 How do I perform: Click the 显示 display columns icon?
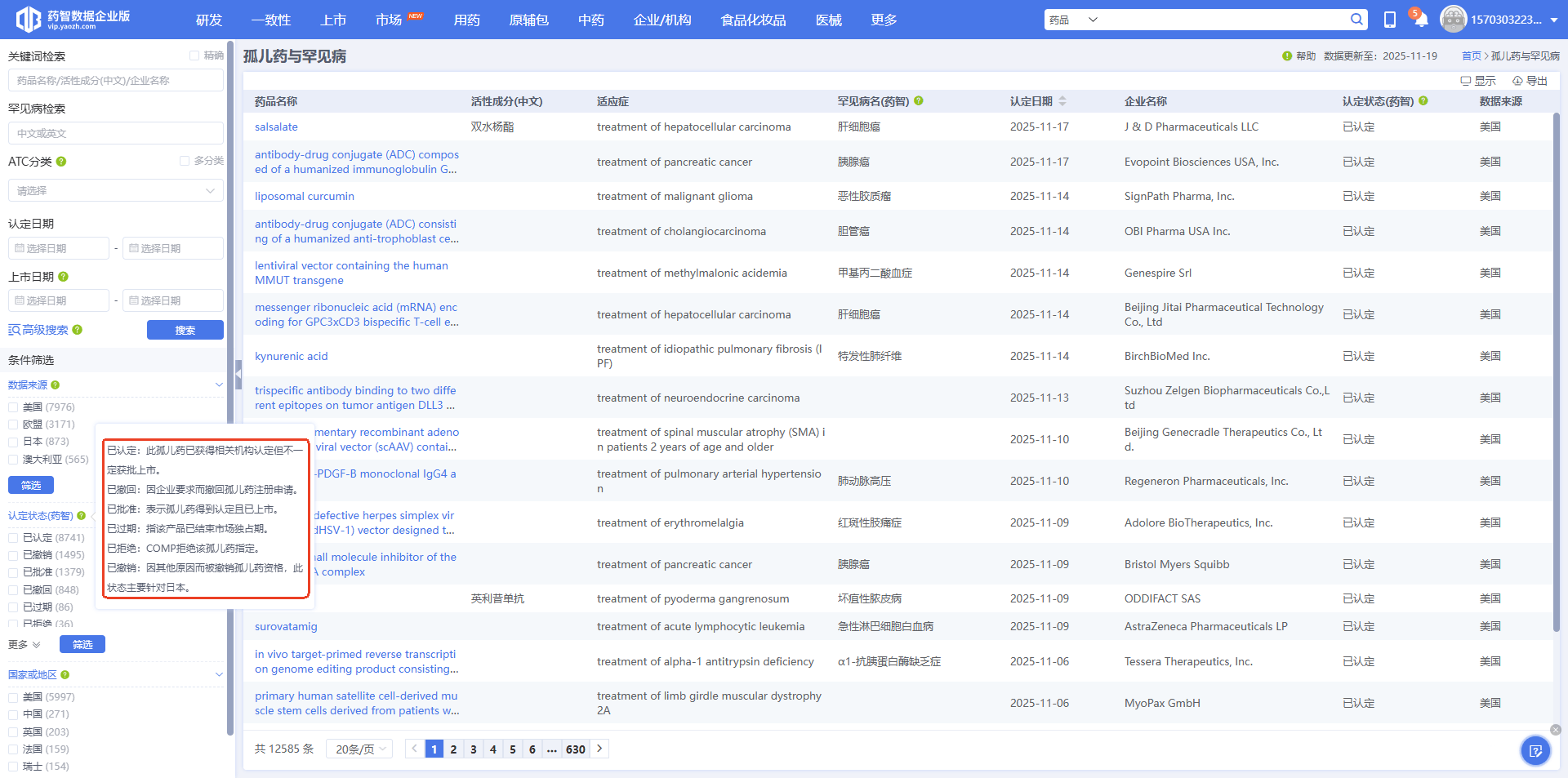click(1465, 81)
